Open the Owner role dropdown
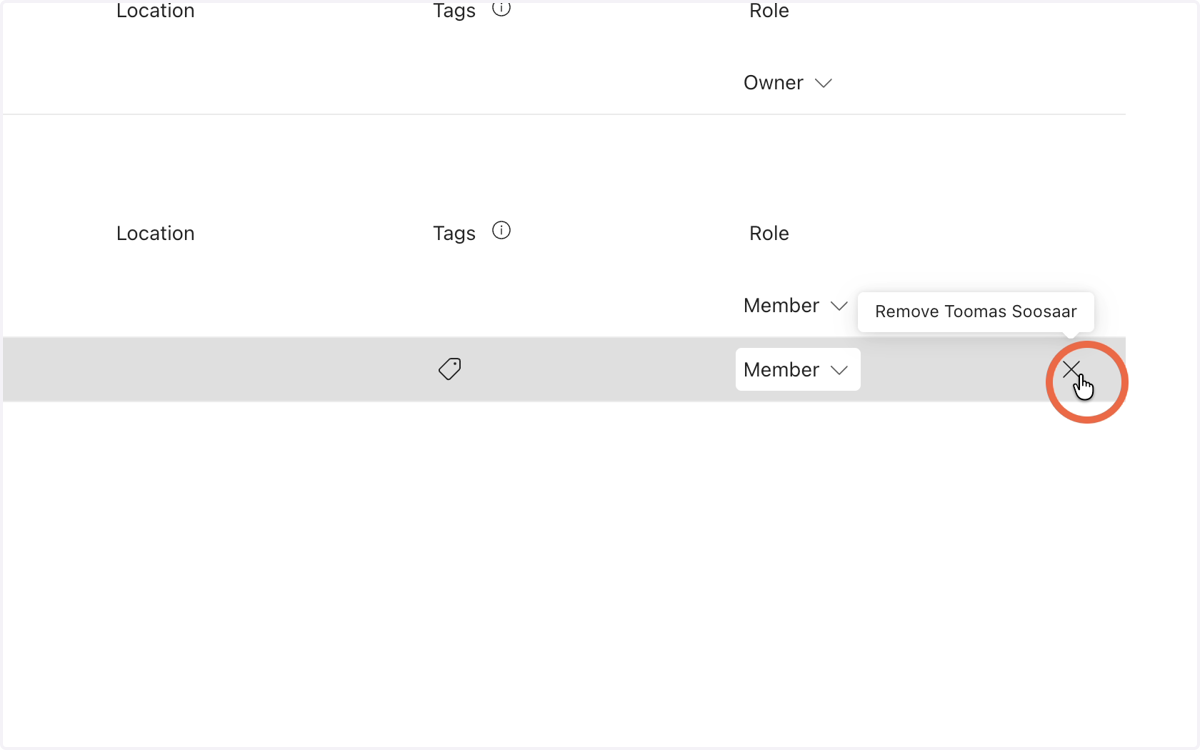The height and width of the screenshot is (750, 1200). point(788,83)
